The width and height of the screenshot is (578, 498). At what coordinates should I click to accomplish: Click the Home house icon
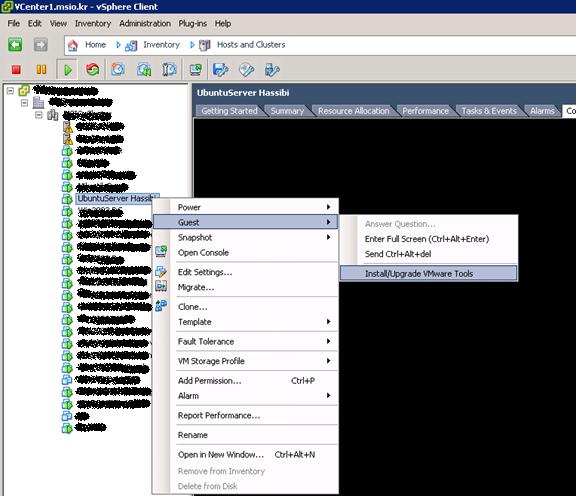pos(73,45)
